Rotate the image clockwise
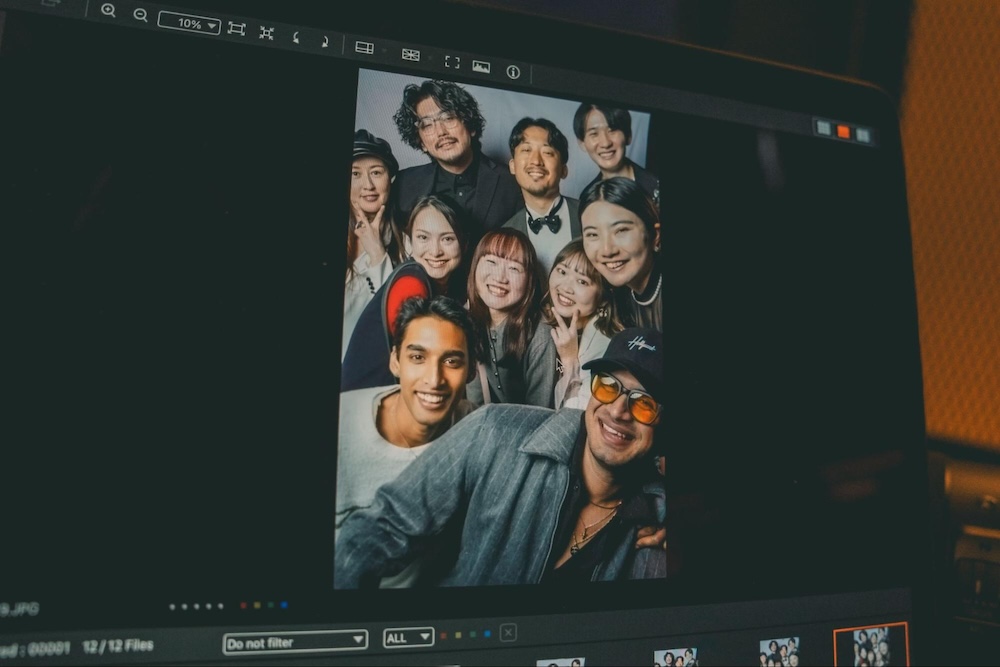 point(324,41)
